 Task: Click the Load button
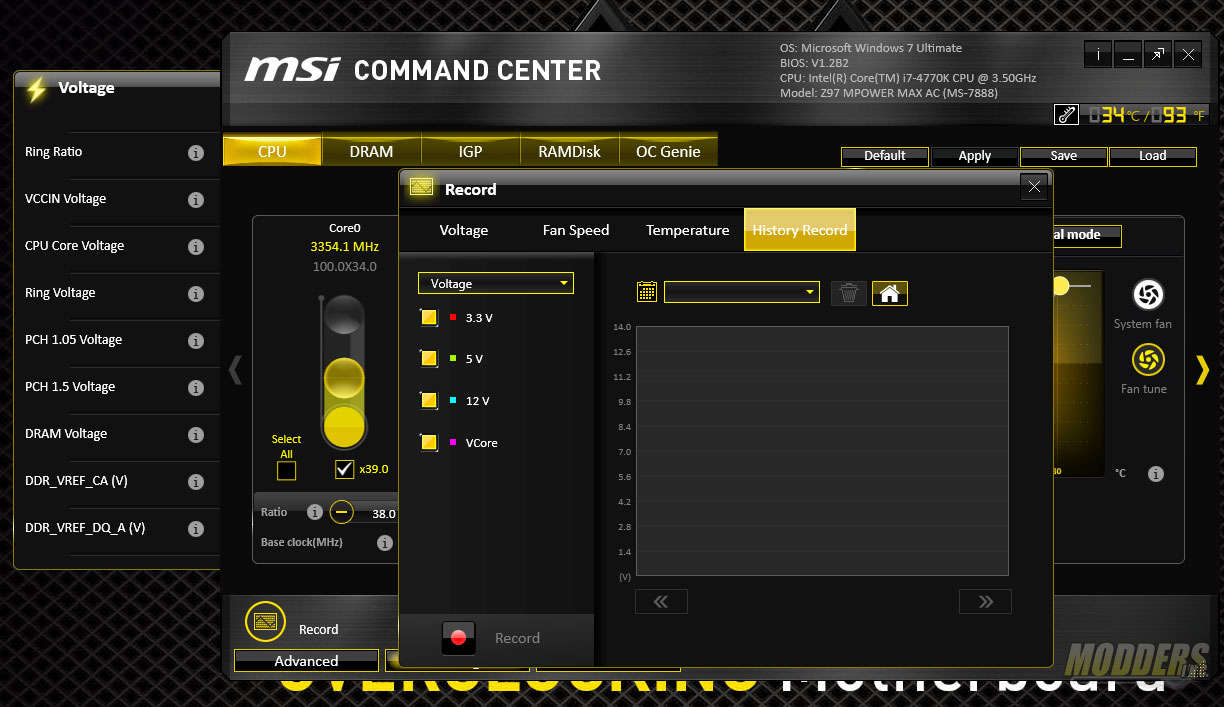point(1153,156)
